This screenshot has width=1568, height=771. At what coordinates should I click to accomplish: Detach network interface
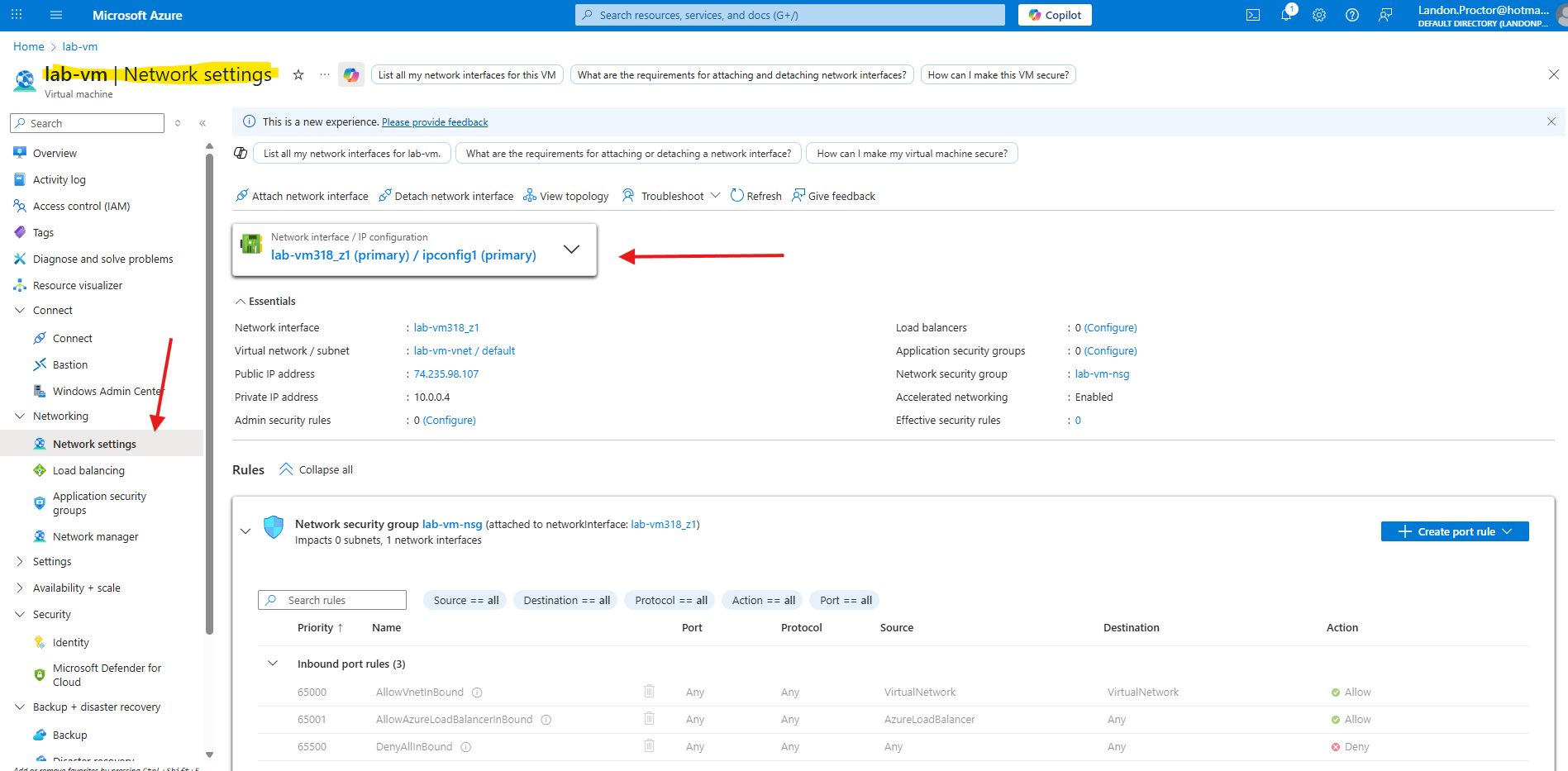pos(446,196)
